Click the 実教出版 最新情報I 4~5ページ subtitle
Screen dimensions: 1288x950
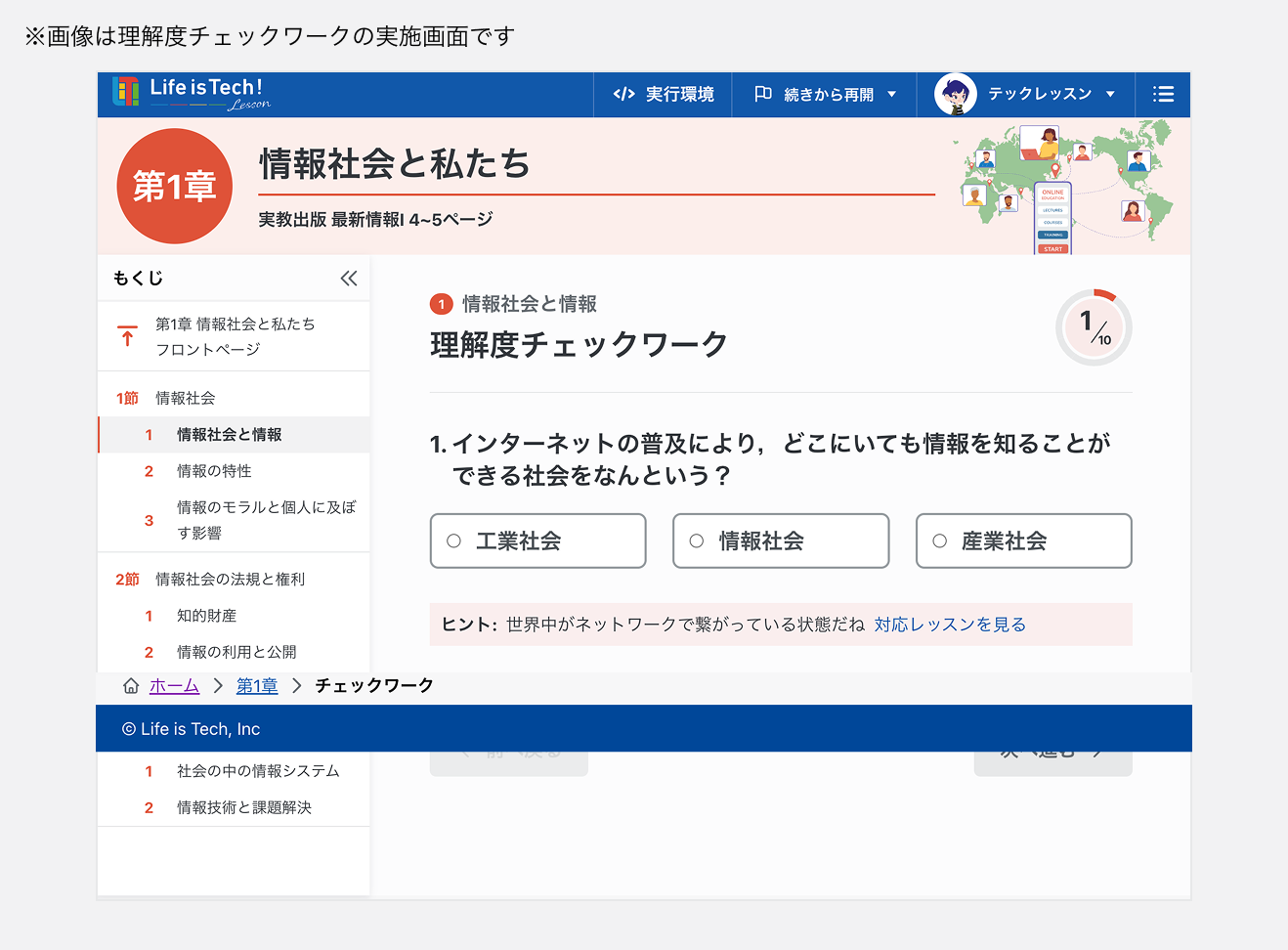375,220
